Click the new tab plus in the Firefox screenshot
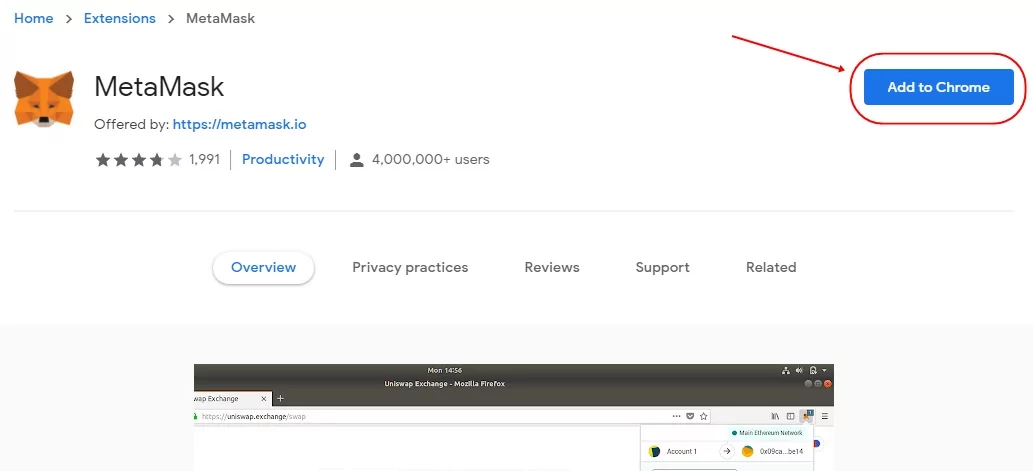Image resolution: width=1033 pixels, height=471 pixels. point(280,398)
